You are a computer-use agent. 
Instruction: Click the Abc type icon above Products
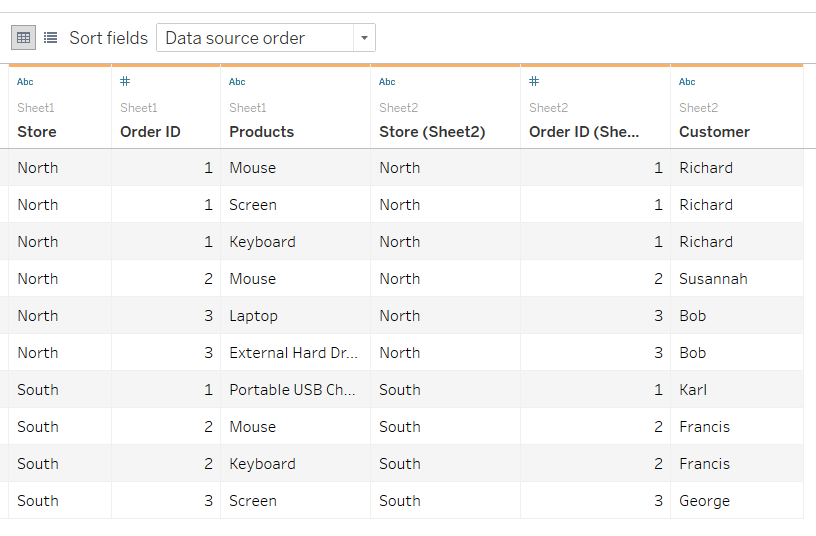coord(237,82)
